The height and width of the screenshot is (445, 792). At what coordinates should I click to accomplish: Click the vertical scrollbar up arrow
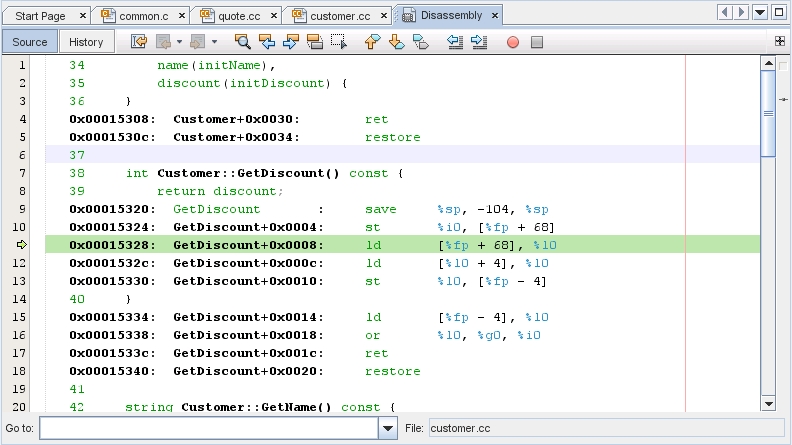tap(768, 64)
